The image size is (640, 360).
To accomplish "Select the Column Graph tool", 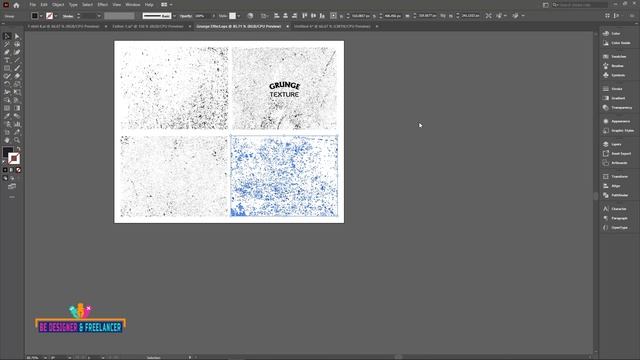I will (x=17, y=124).
